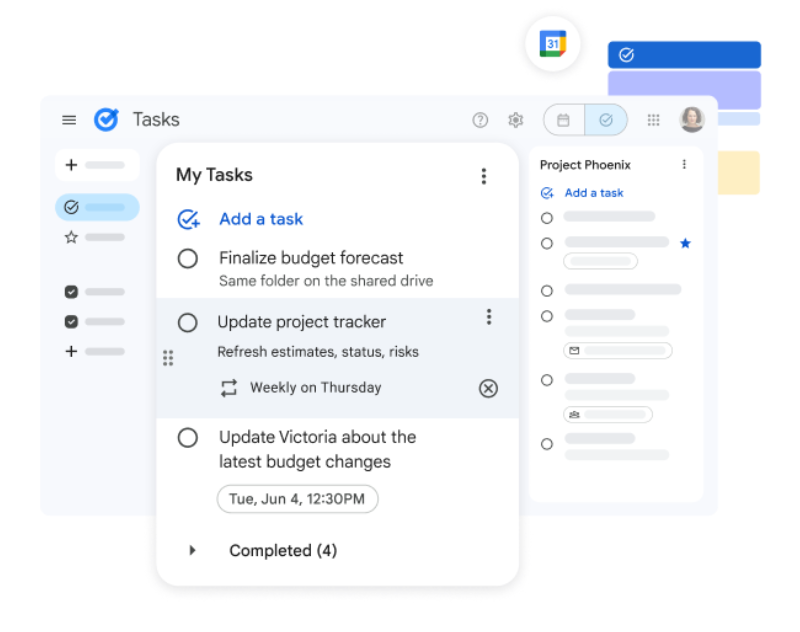Screen dimensions: 800x632
Task: Mark Finalize budget forecast as complete
Action: point(187,259)
